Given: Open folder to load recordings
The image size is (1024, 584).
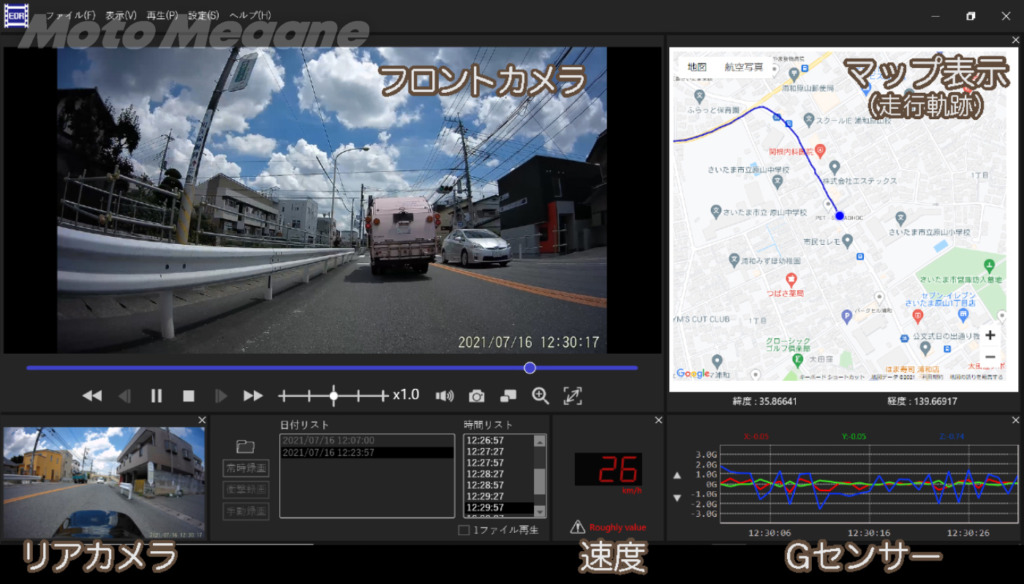Looking at the screenshot, I should 245,446.
